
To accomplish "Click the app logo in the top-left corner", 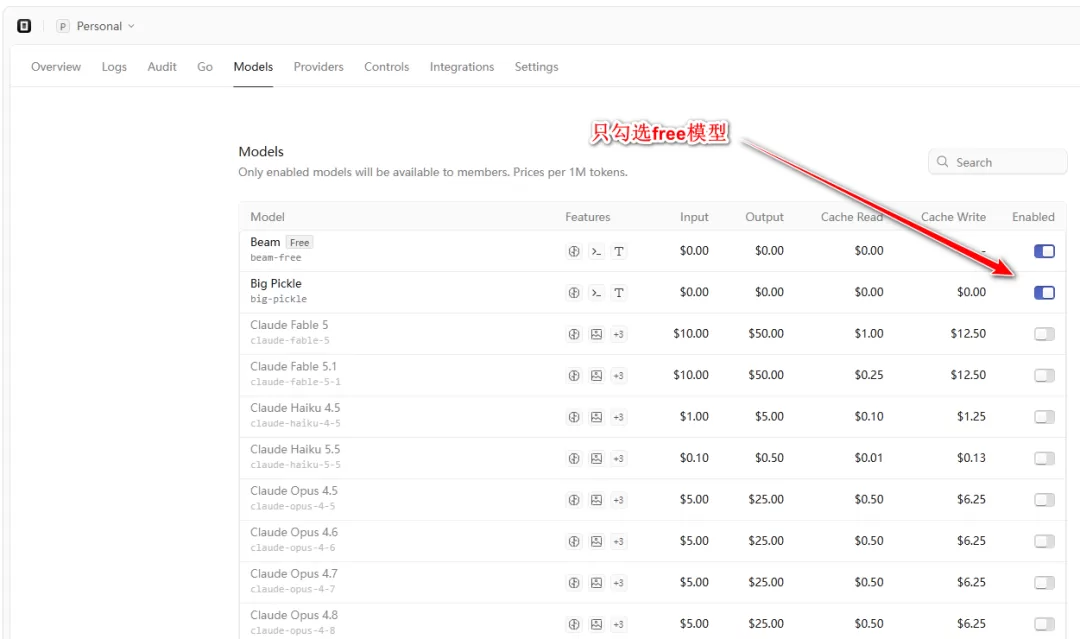I will tap(24, 26).
